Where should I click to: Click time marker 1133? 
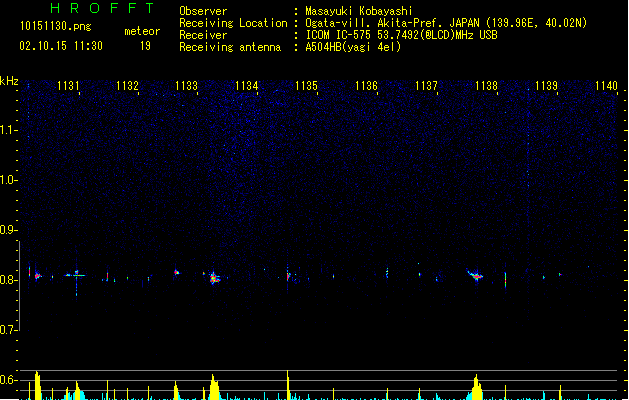click(x=187, y=86)
